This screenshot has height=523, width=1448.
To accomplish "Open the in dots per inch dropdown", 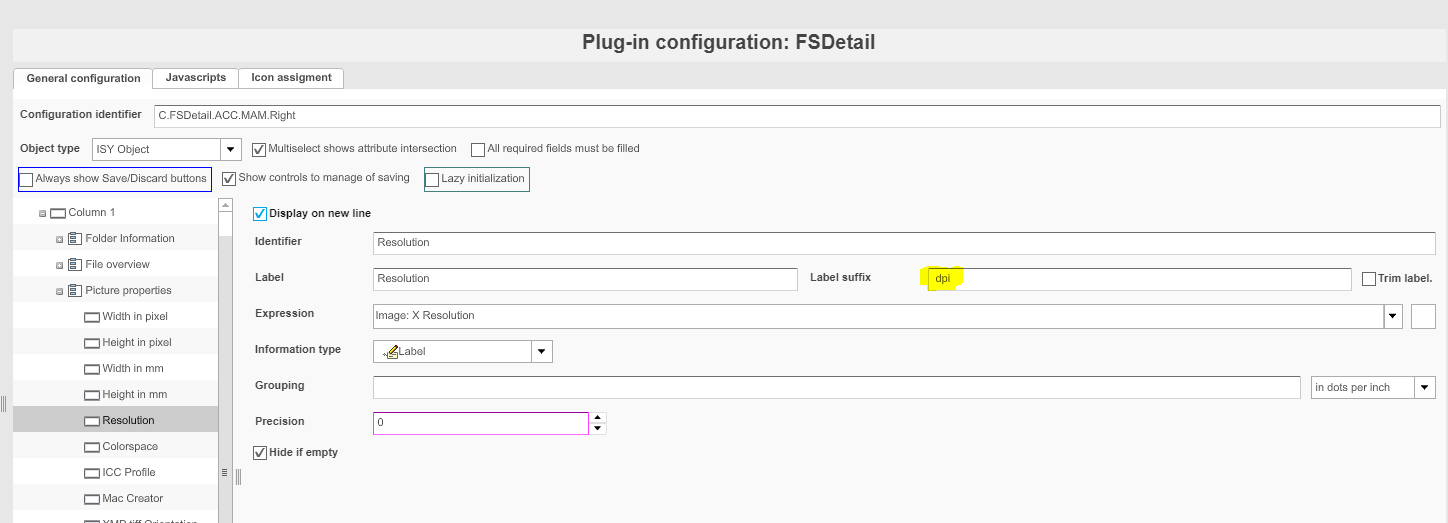I will click(x=1426, y=387).
